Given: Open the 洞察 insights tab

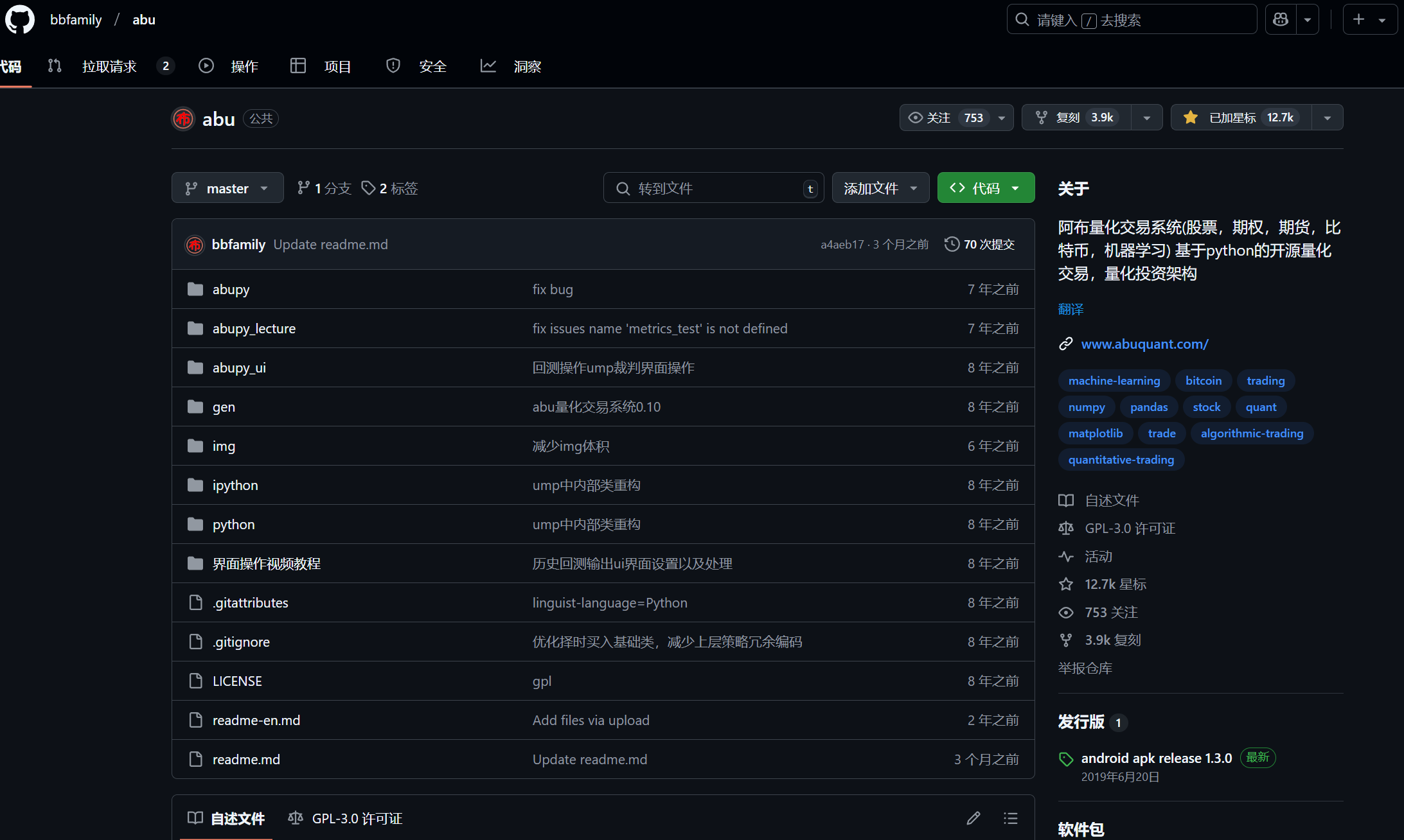Looking at the screenshot, I should point(527,66).
